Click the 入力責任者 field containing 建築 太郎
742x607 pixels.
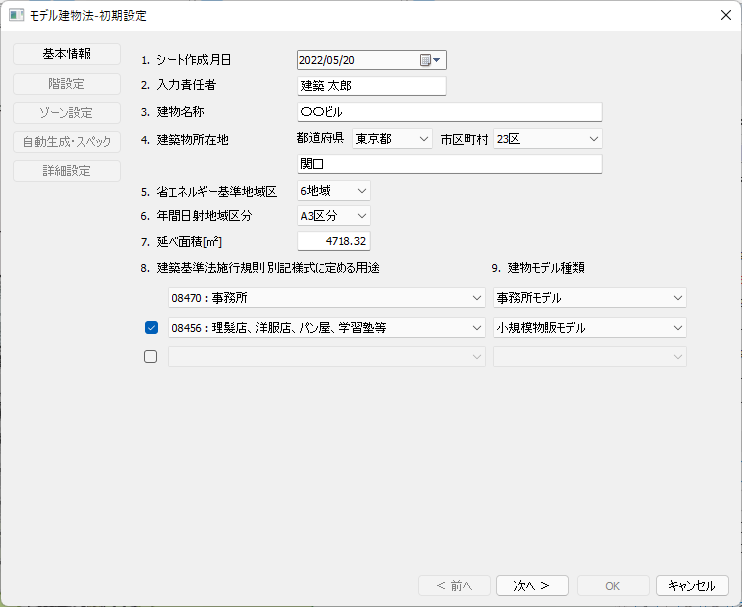(371, 86)
